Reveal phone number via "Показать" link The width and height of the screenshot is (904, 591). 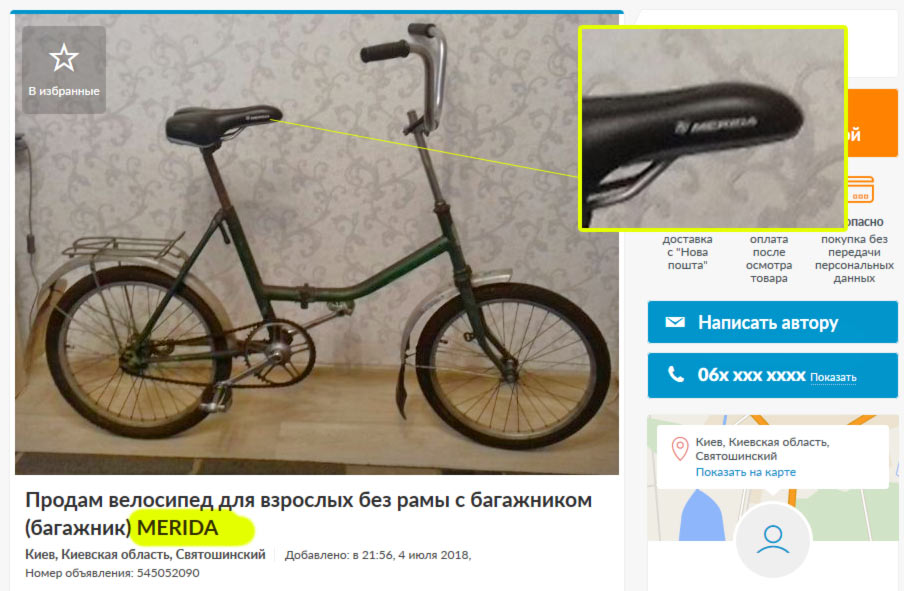click(833, 377)
